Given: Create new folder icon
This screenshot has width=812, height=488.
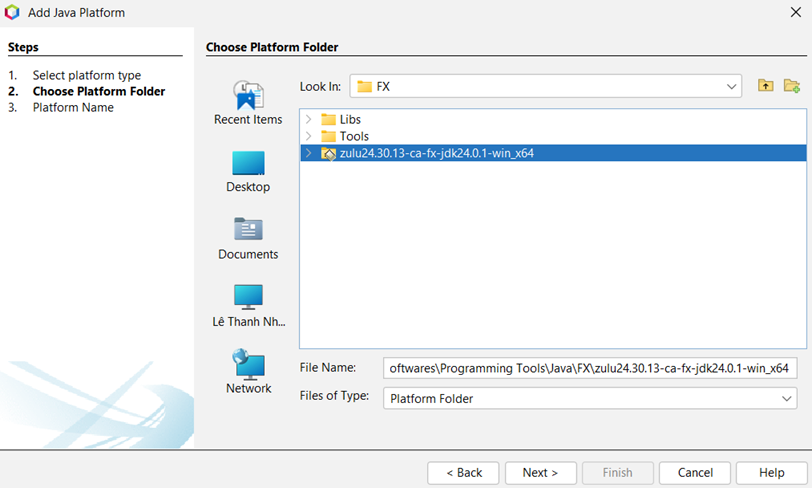Looking at the screenshot, I should [x=792, y=85].
